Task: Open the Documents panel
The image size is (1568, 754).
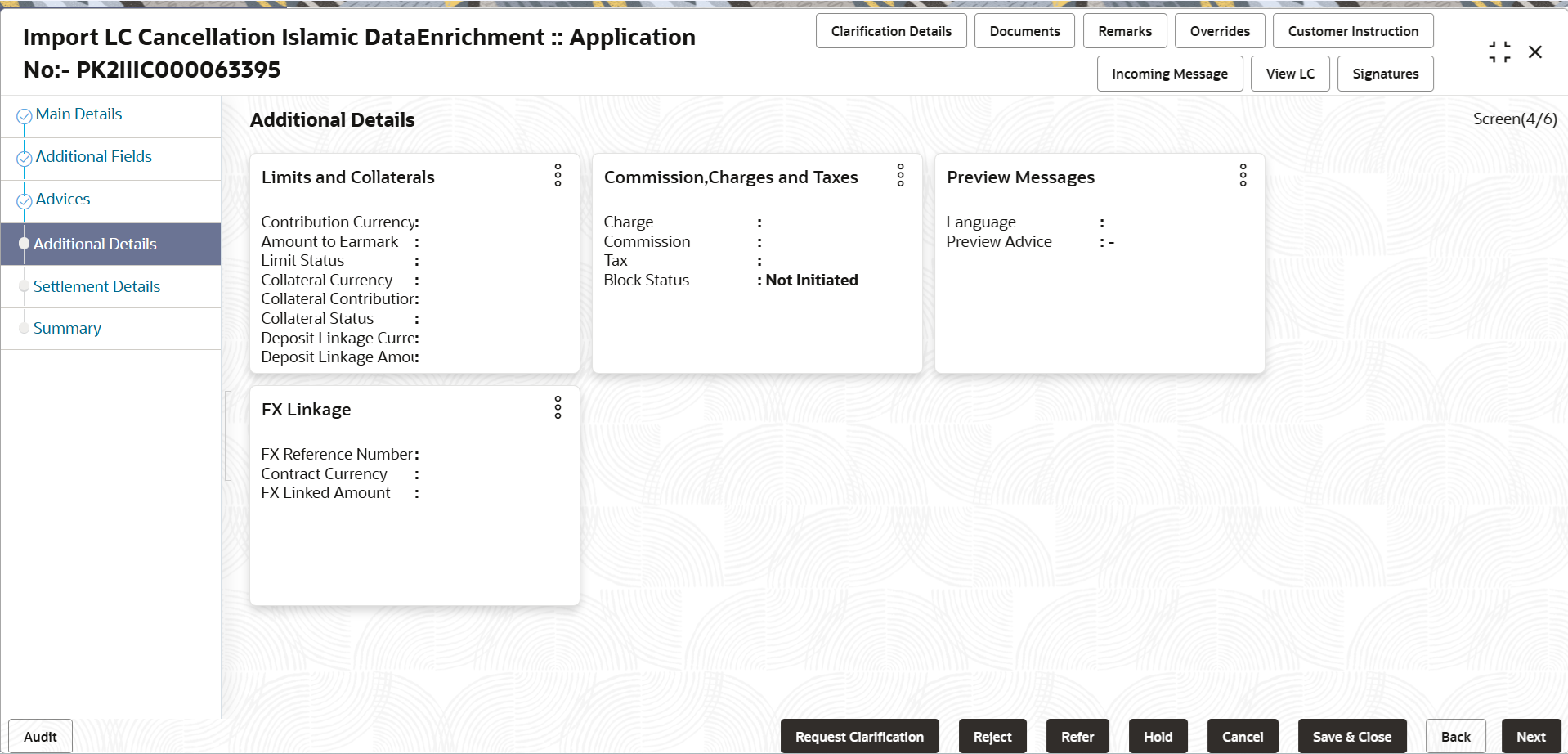Action: [x=1024, y=31]
